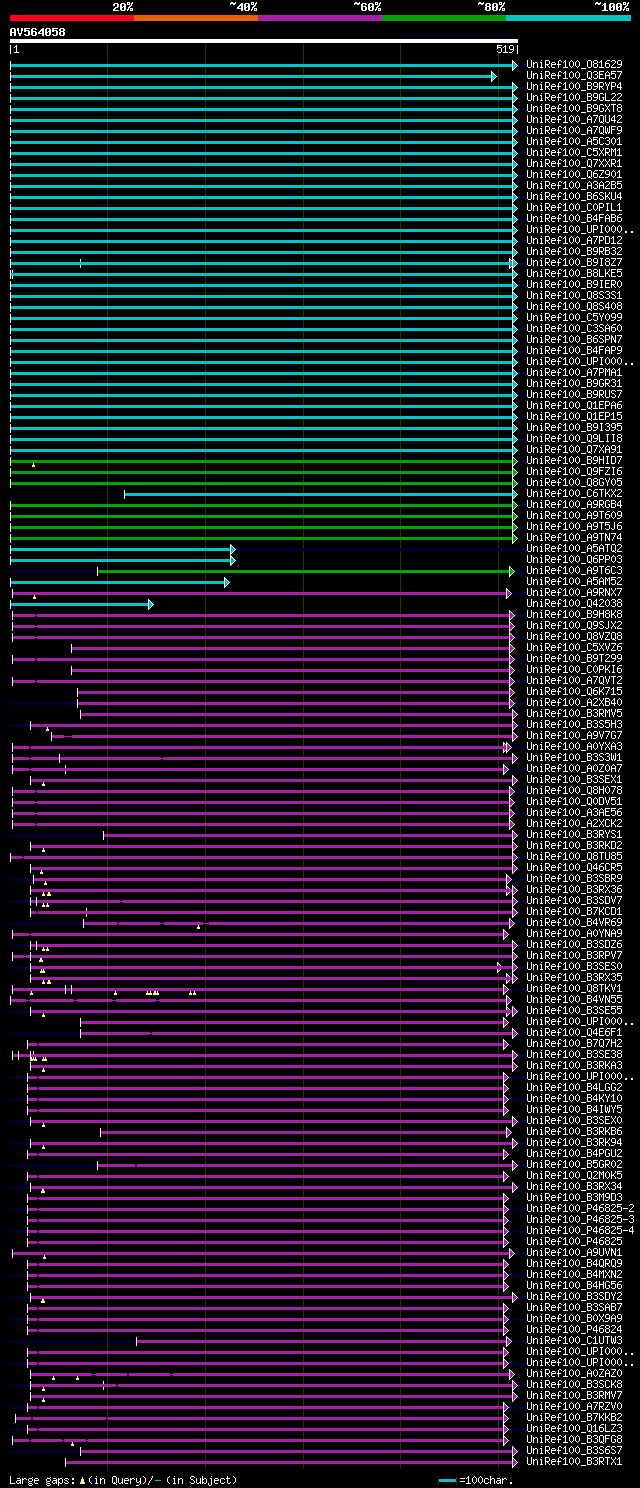The width and height of the screenshot is (640, 1488).
Task: Select hit label UniRef100_A7PMA1
Action: click(574, 372)
